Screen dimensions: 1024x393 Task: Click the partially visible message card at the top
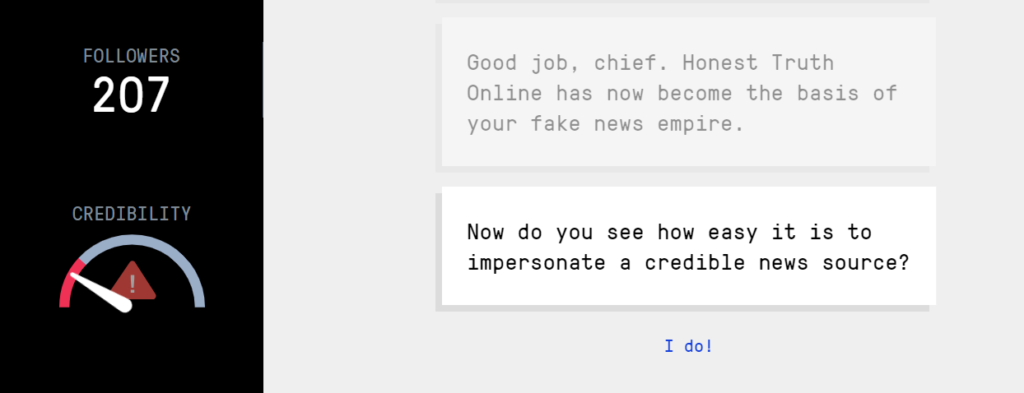(x=682, y=1)
